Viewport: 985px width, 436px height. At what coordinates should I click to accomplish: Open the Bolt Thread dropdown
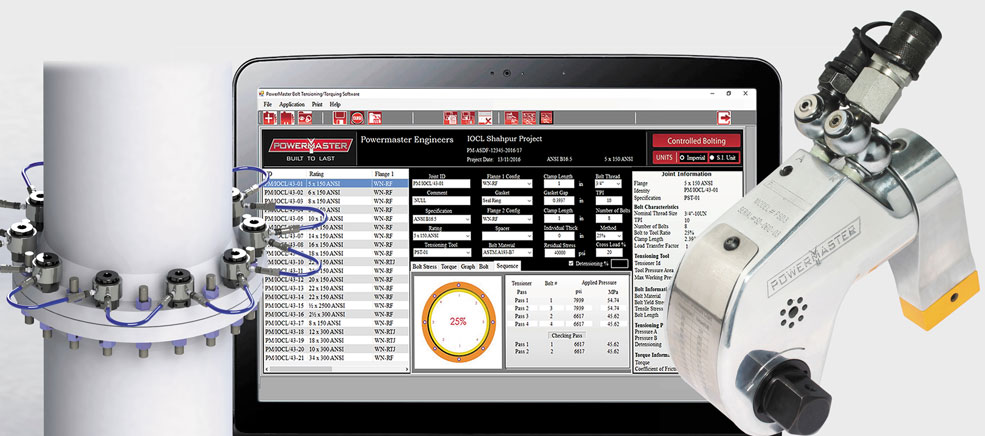pos(608,183)
